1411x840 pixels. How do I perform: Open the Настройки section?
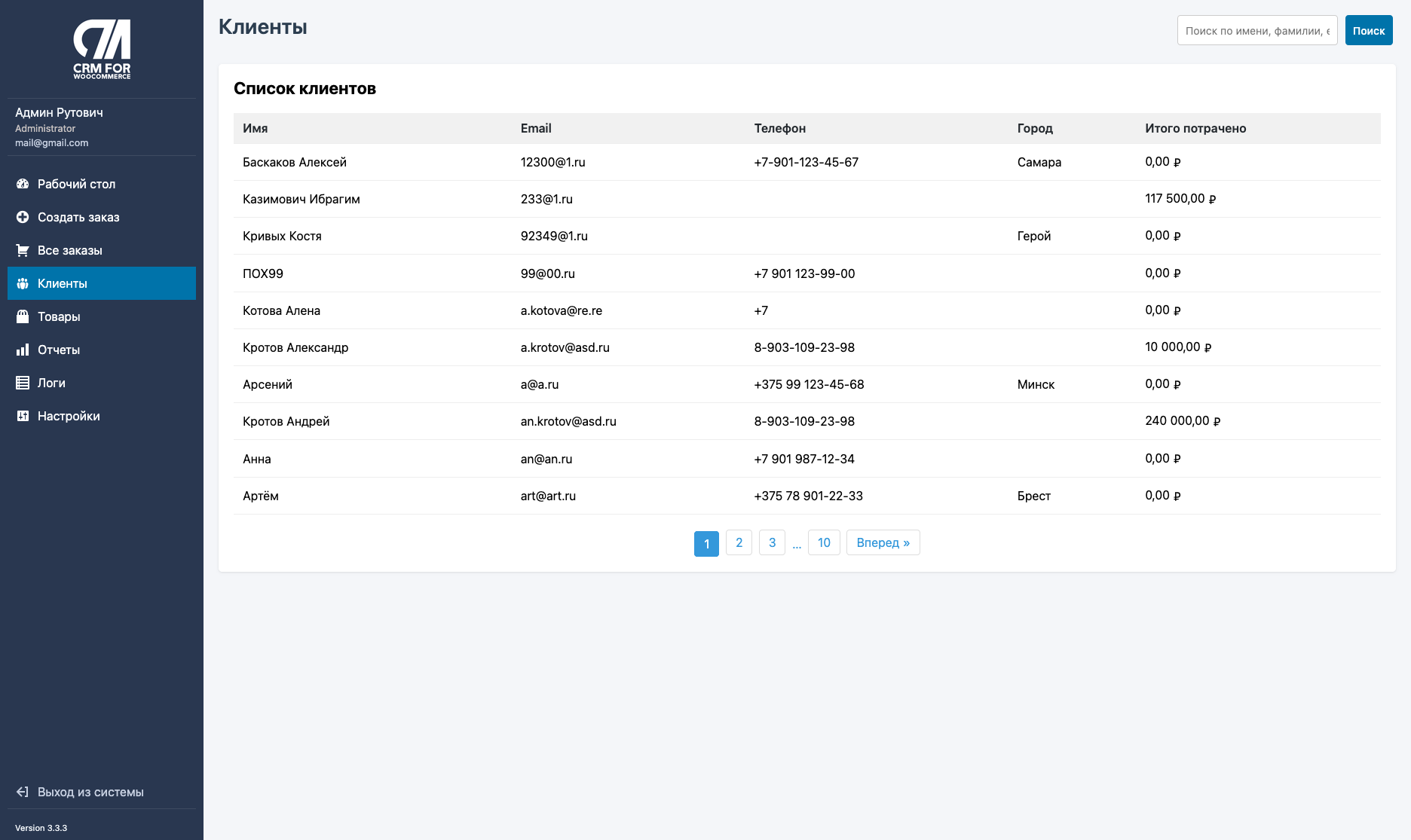point(102,416)
